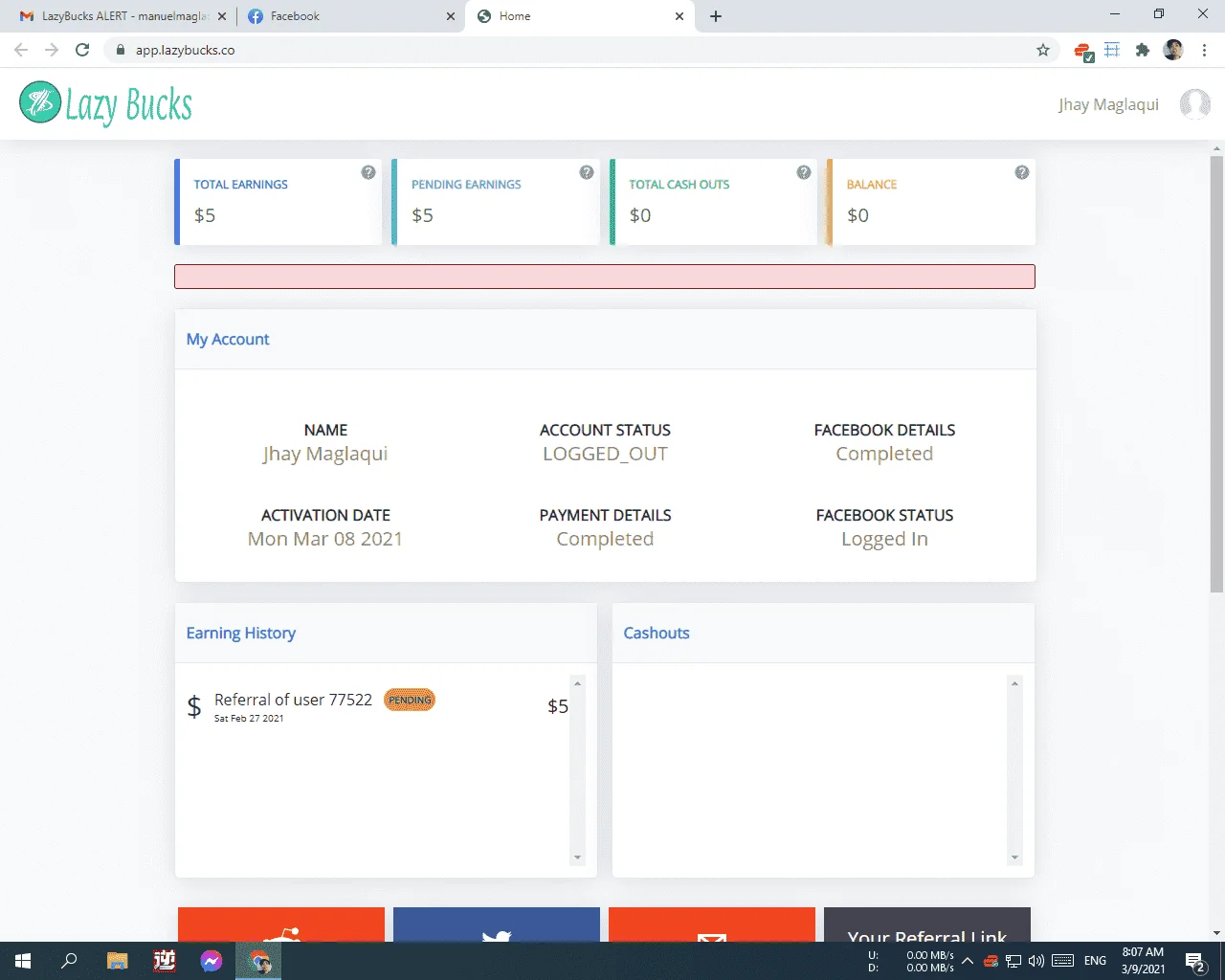Click the page vertical scrollbar
Image resolution: width=1225 pixels, height=980 pixels.
[x=1216, y=374]
